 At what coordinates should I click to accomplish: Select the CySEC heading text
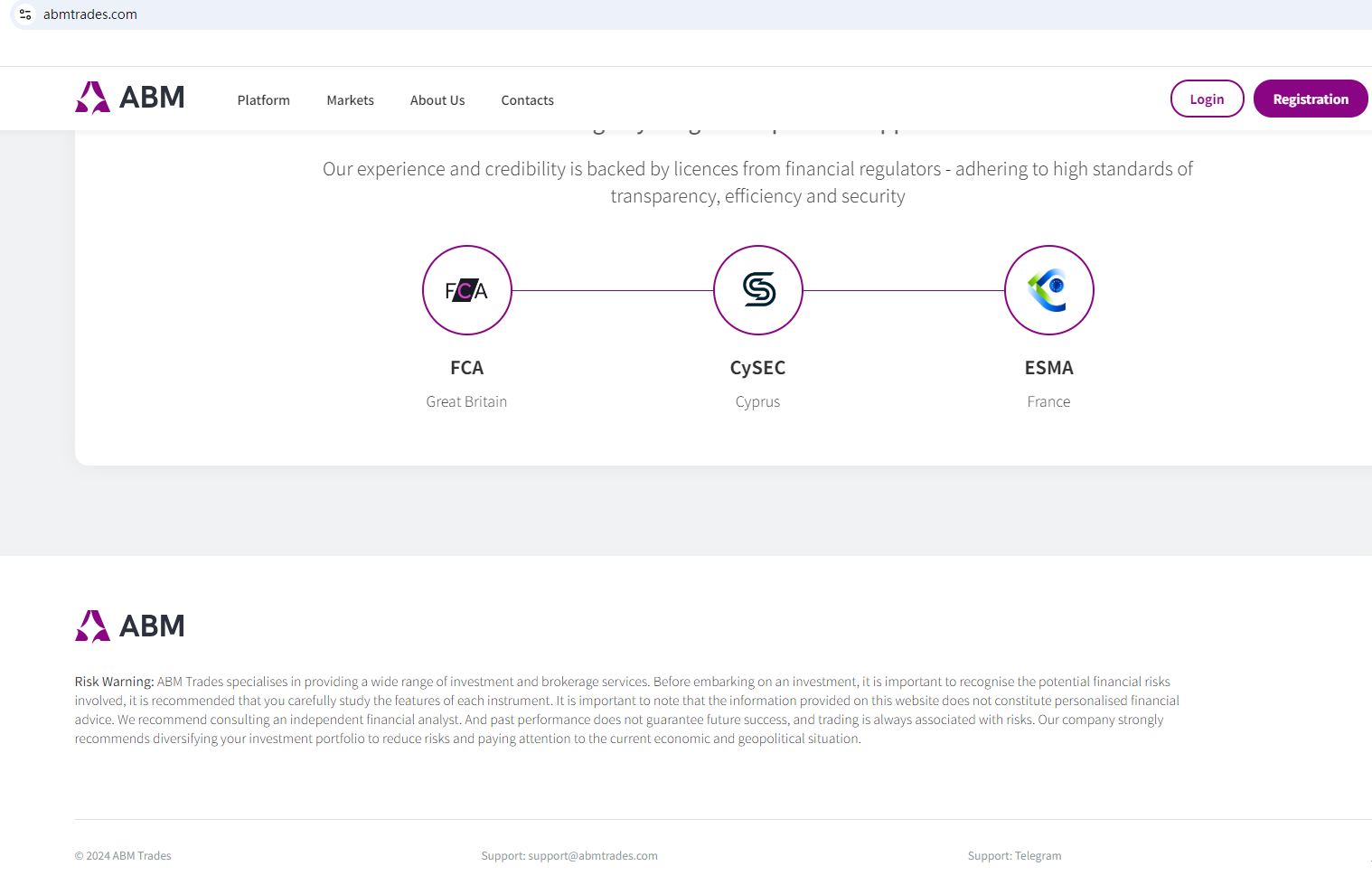click(x=757, y=368)
